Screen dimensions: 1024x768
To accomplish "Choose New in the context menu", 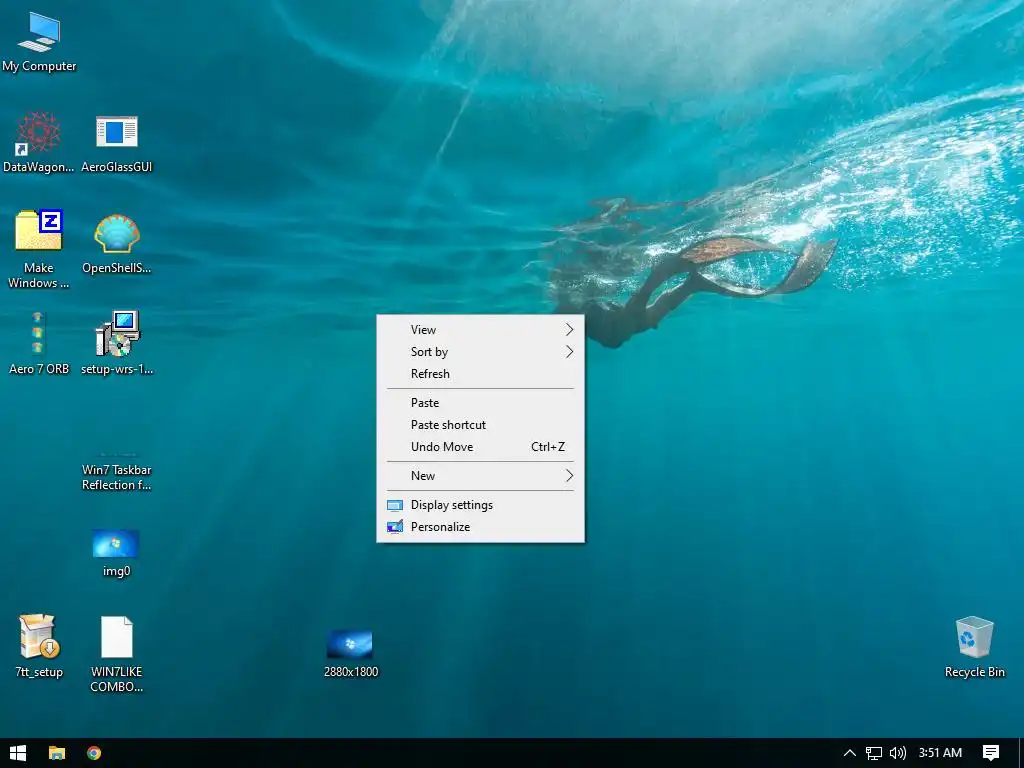I will 481,476.
